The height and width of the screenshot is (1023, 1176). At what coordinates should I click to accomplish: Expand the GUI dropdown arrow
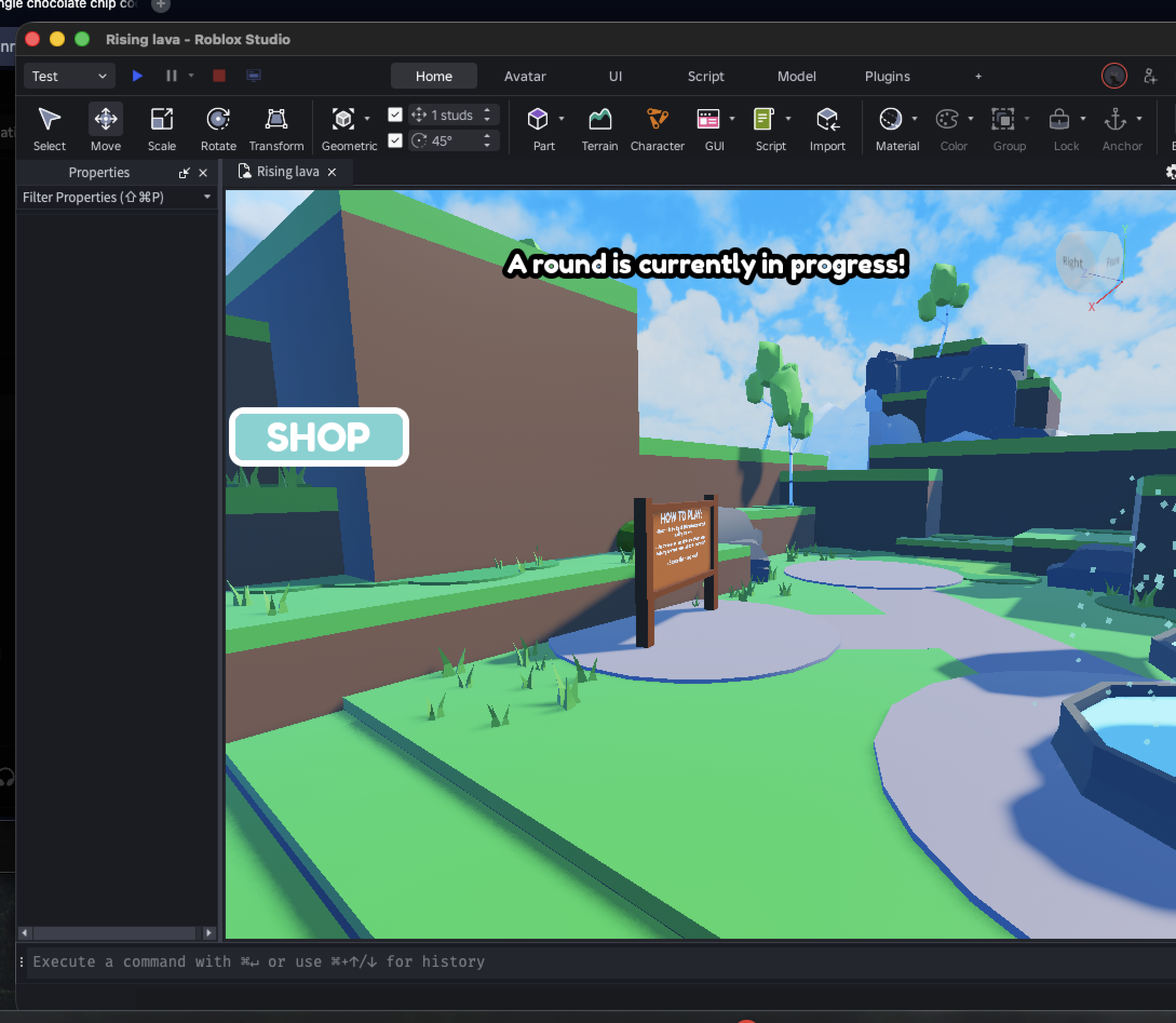[x=732, y=119]
